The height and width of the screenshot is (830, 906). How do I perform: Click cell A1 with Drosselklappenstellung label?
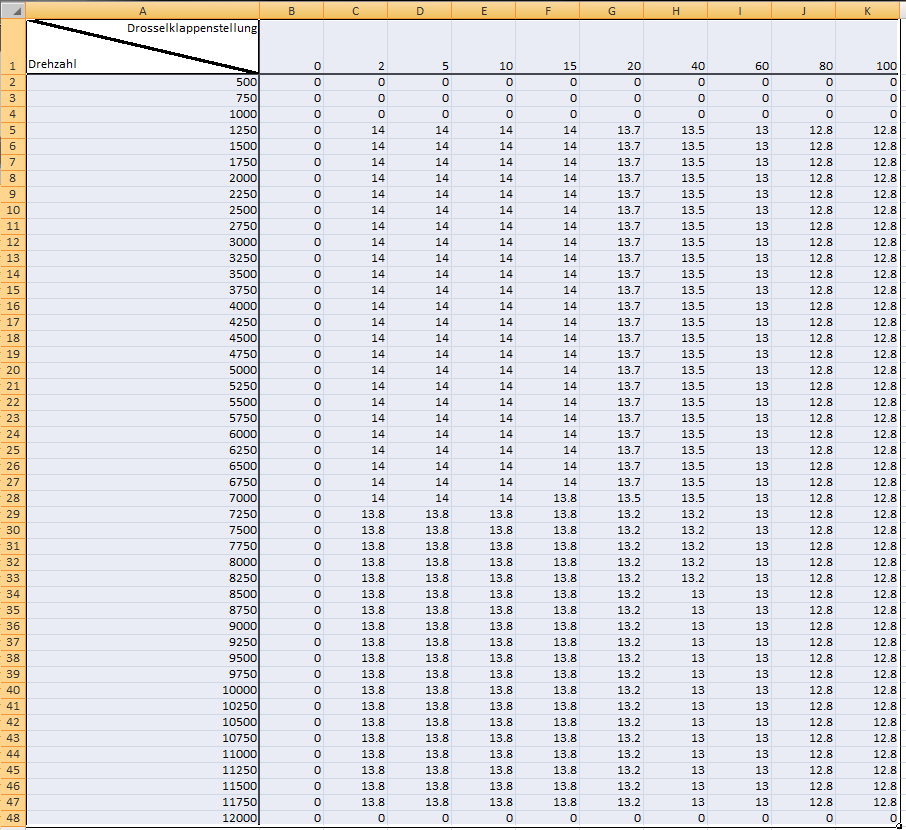[143, 46]
